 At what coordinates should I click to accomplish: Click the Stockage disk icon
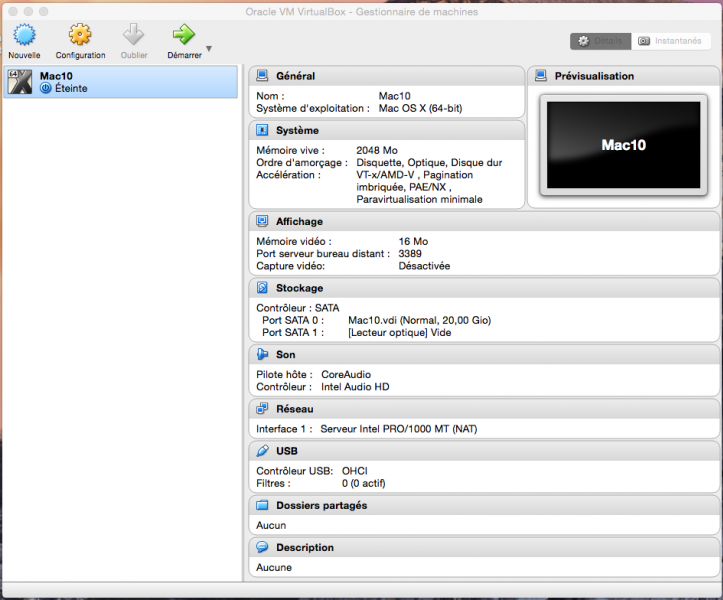pyautogui.click(x=262, y=288)
